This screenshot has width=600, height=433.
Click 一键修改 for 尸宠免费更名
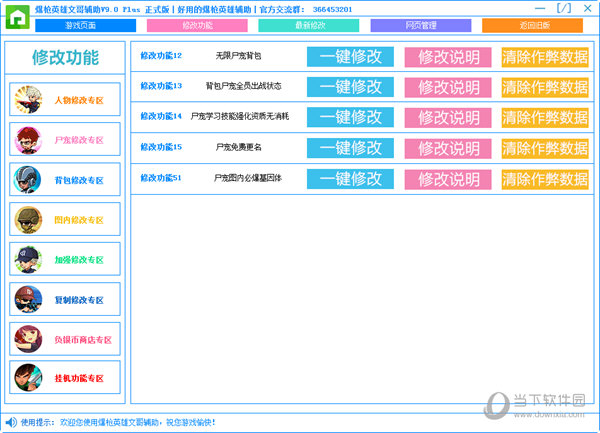pos(350,148)
